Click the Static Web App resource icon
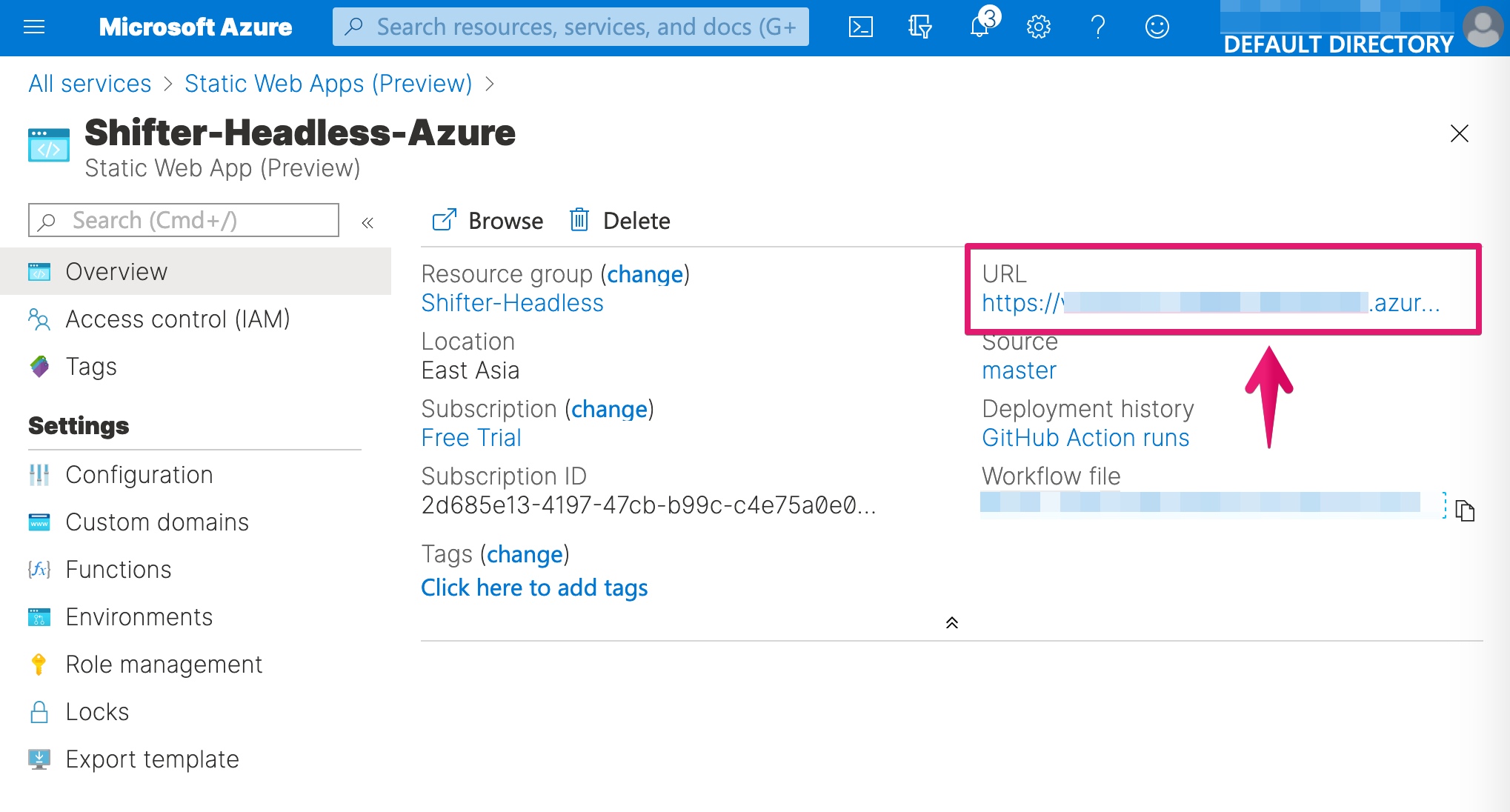 [49, 144]
